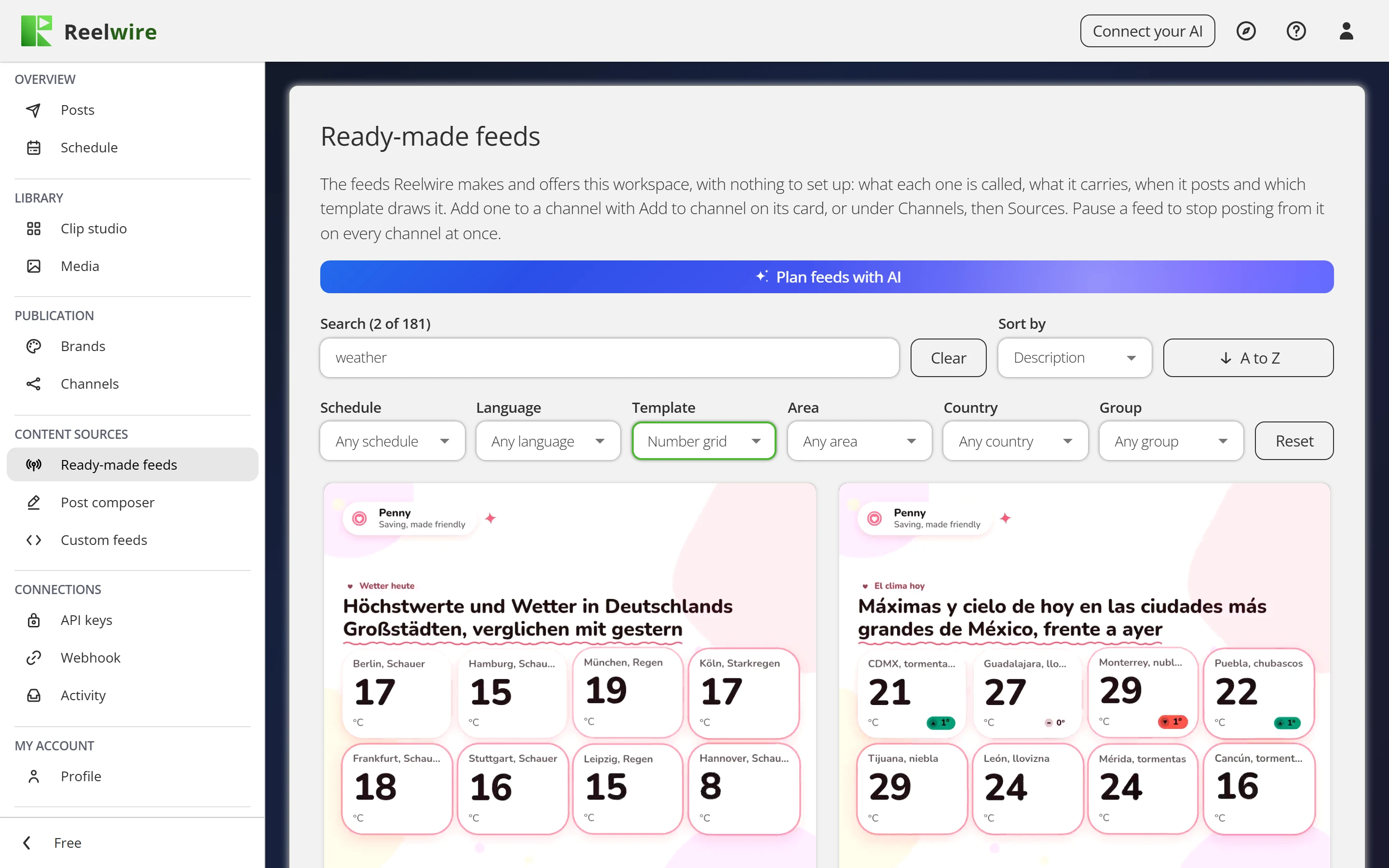This screenshot has width=1389, height=868.
Task: Open the user account icon
Action: coord(1347,31)
